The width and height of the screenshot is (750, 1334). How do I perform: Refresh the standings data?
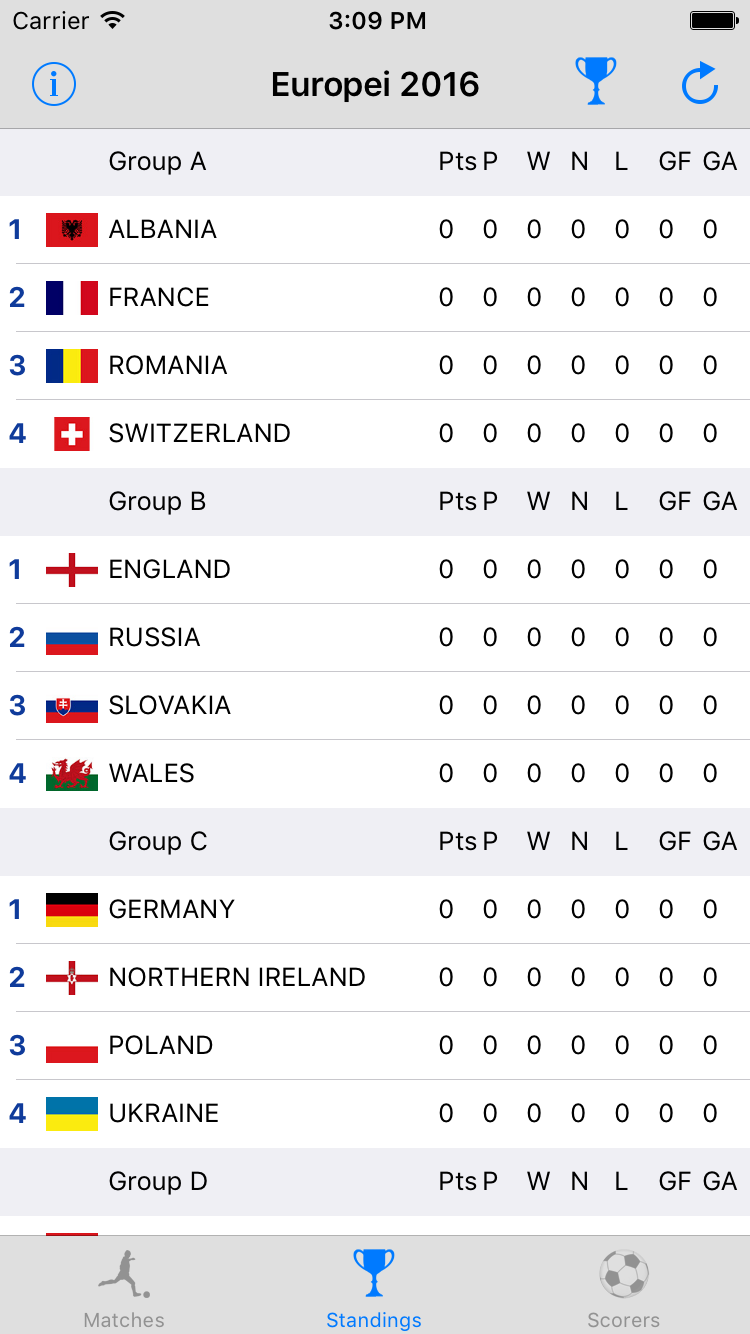tap(700, 84)
